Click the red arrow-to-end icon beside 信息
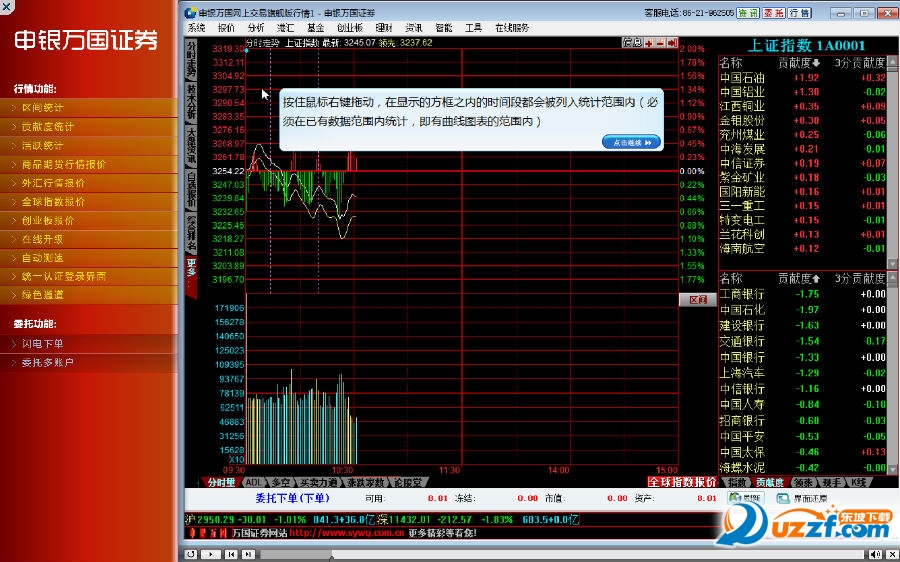This screenshot has height=562, width=900. click(672, 42)
